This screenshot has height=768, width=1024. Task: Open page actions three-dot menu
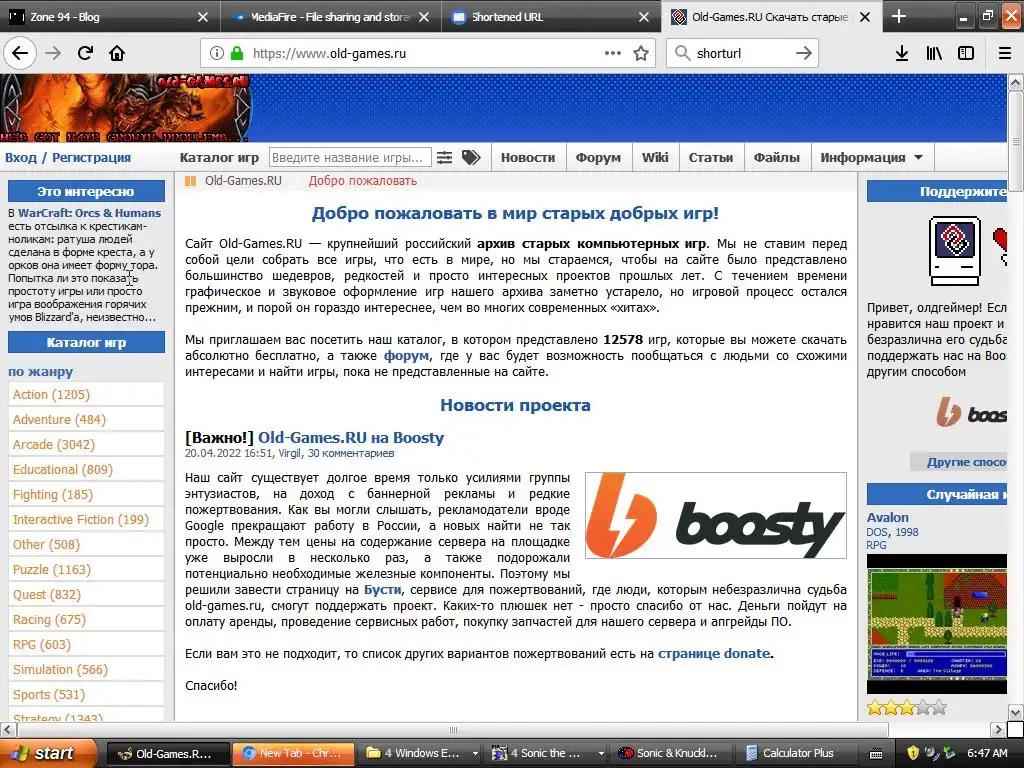click(613, 53)
